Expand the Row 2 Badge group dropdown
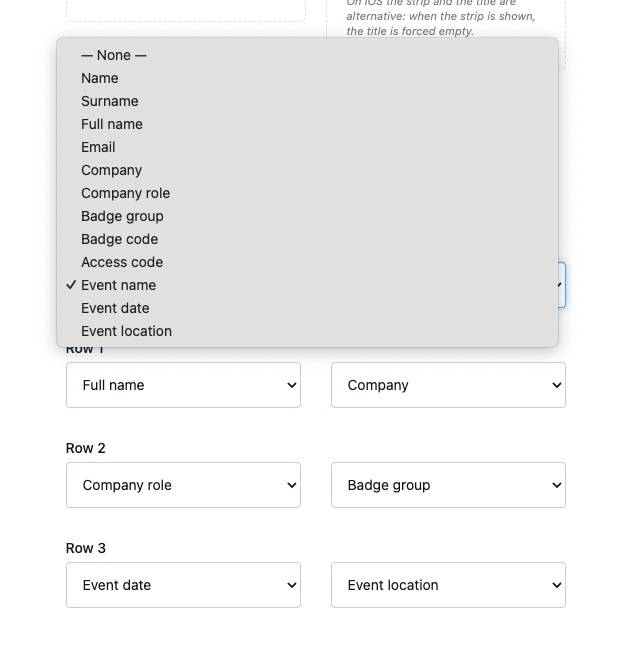 point(448,485)
